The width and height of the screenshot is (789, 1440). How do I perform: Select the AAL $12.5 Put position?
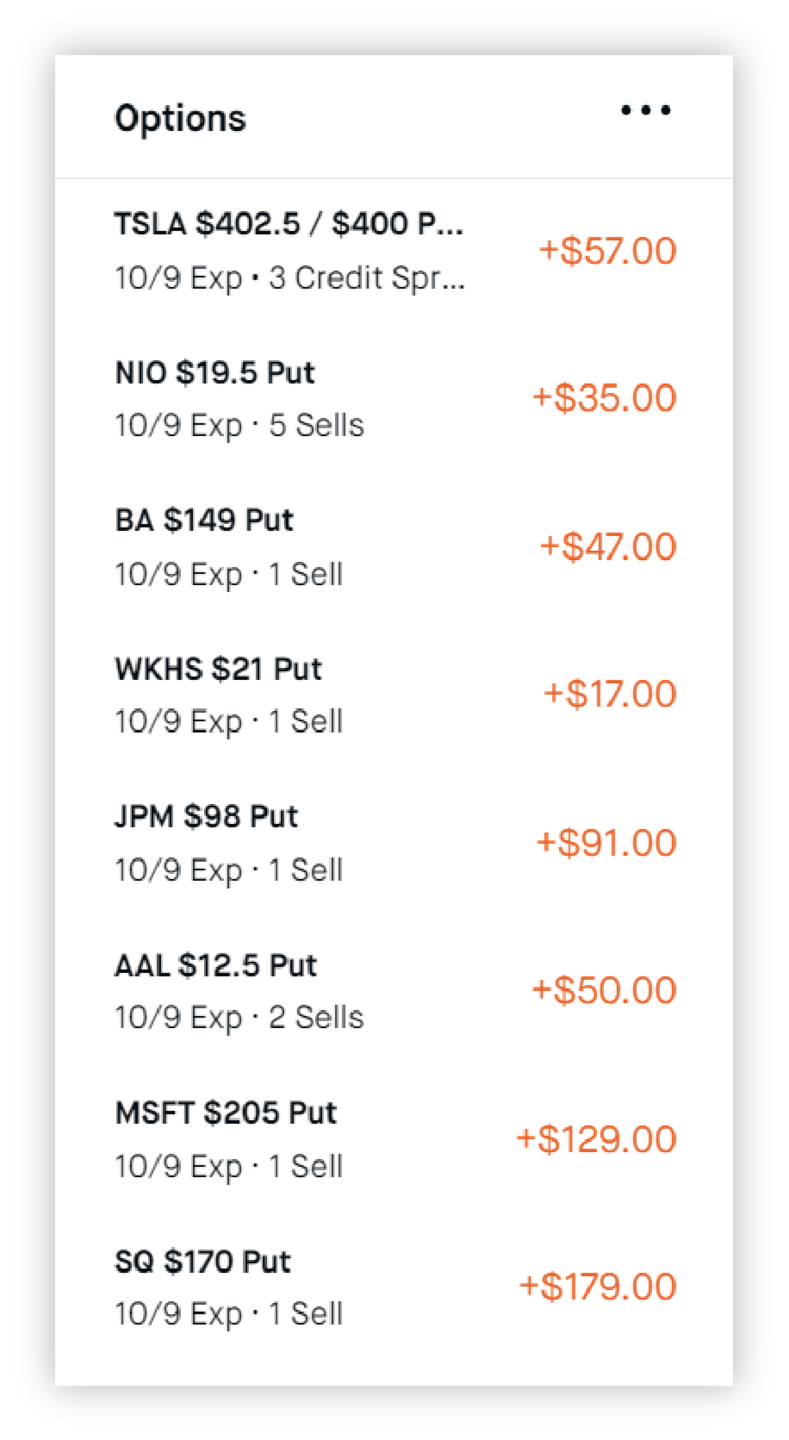coord(216,966)
